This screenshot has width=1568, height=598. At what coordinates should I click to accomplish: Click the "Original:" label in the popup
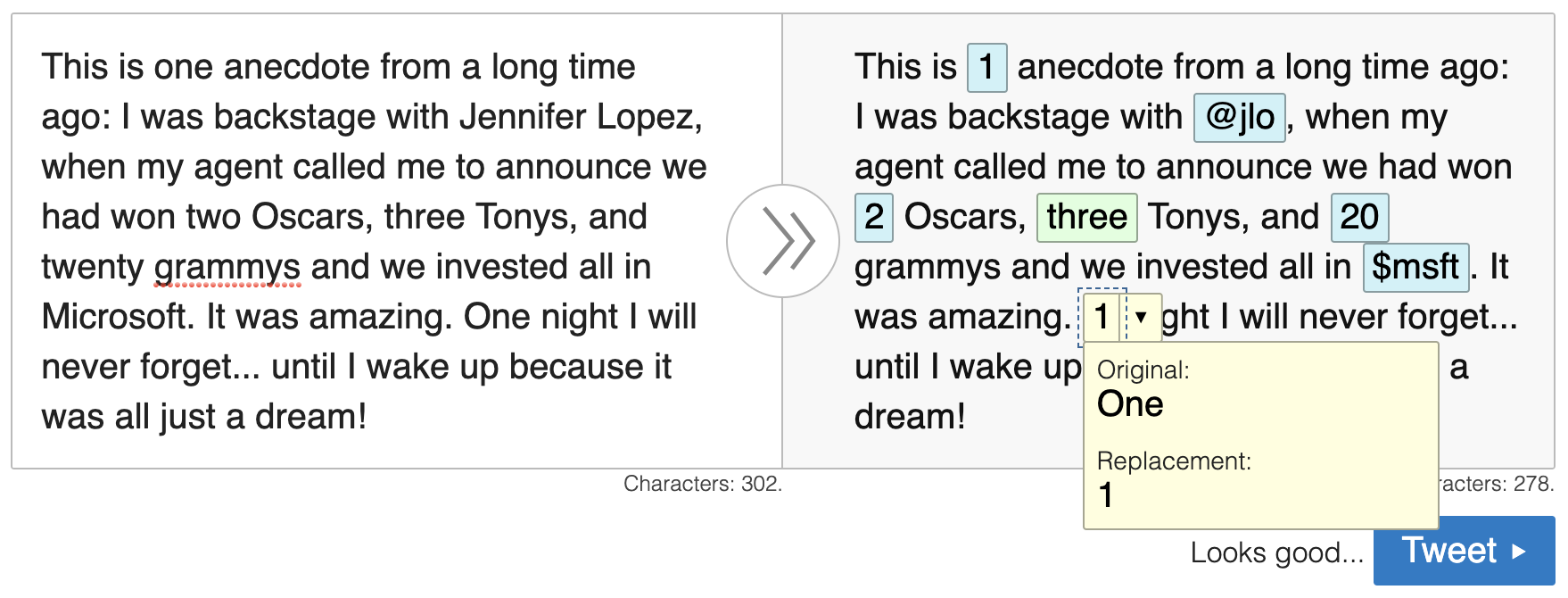point(1143,370)
